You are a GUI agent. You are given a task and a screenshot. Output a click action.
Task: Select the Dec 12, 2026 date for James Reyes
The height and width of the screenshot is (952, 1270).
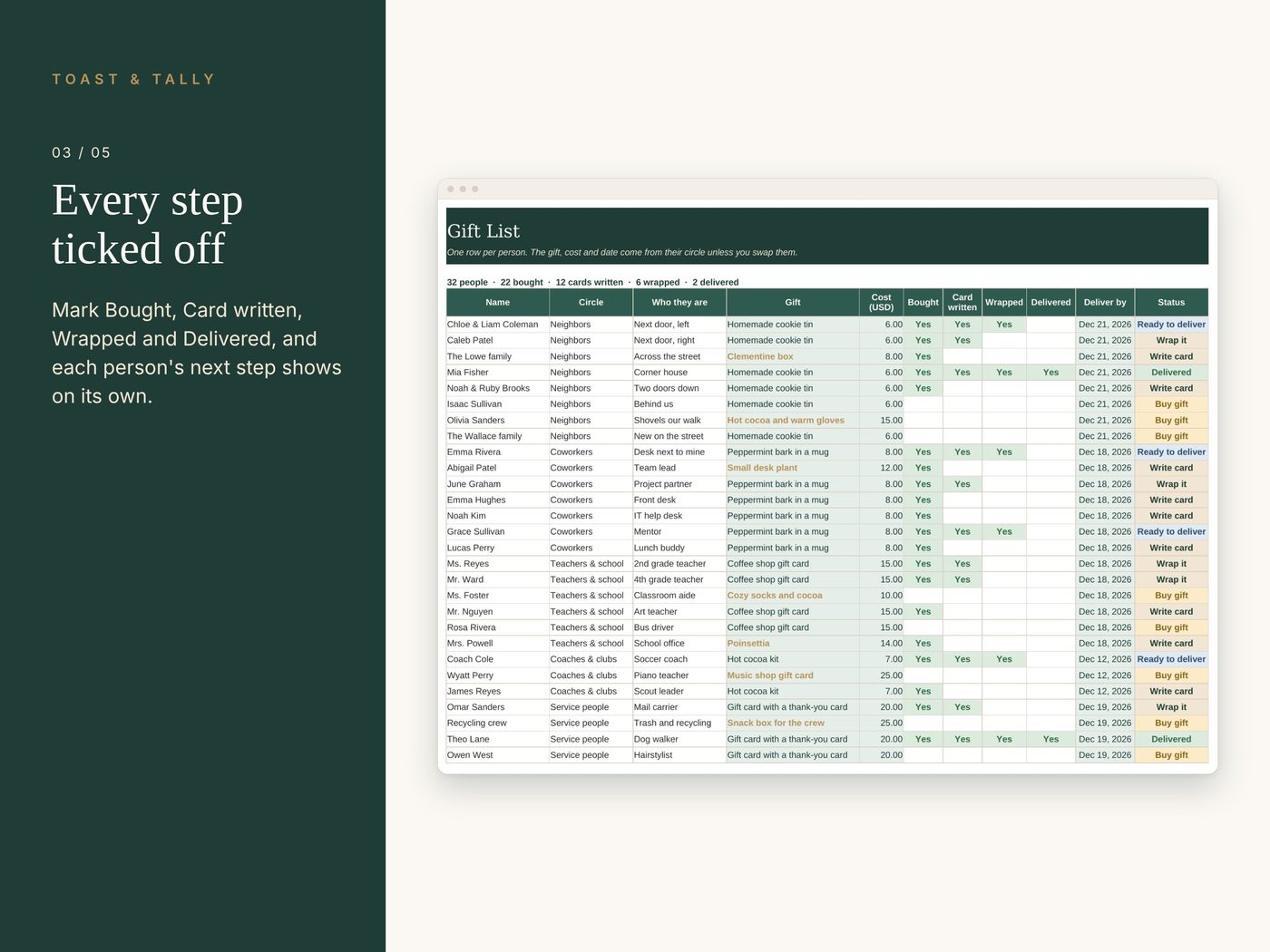(x=1105, y=691)
